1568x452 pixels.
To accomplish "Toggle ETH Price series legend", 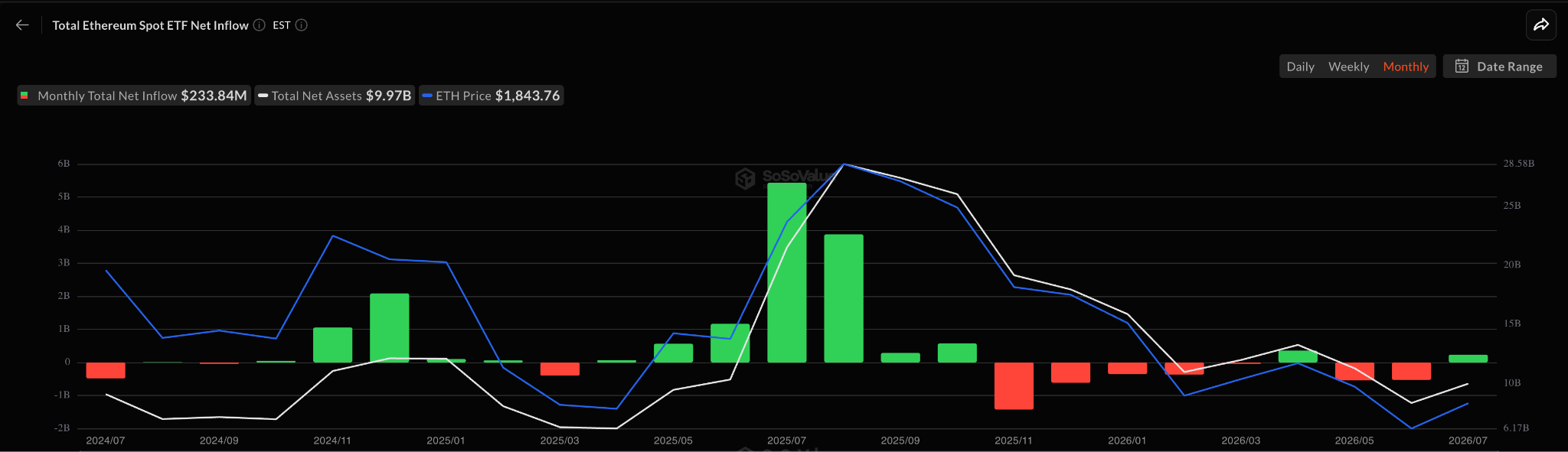I will click(x=491, y=96).
